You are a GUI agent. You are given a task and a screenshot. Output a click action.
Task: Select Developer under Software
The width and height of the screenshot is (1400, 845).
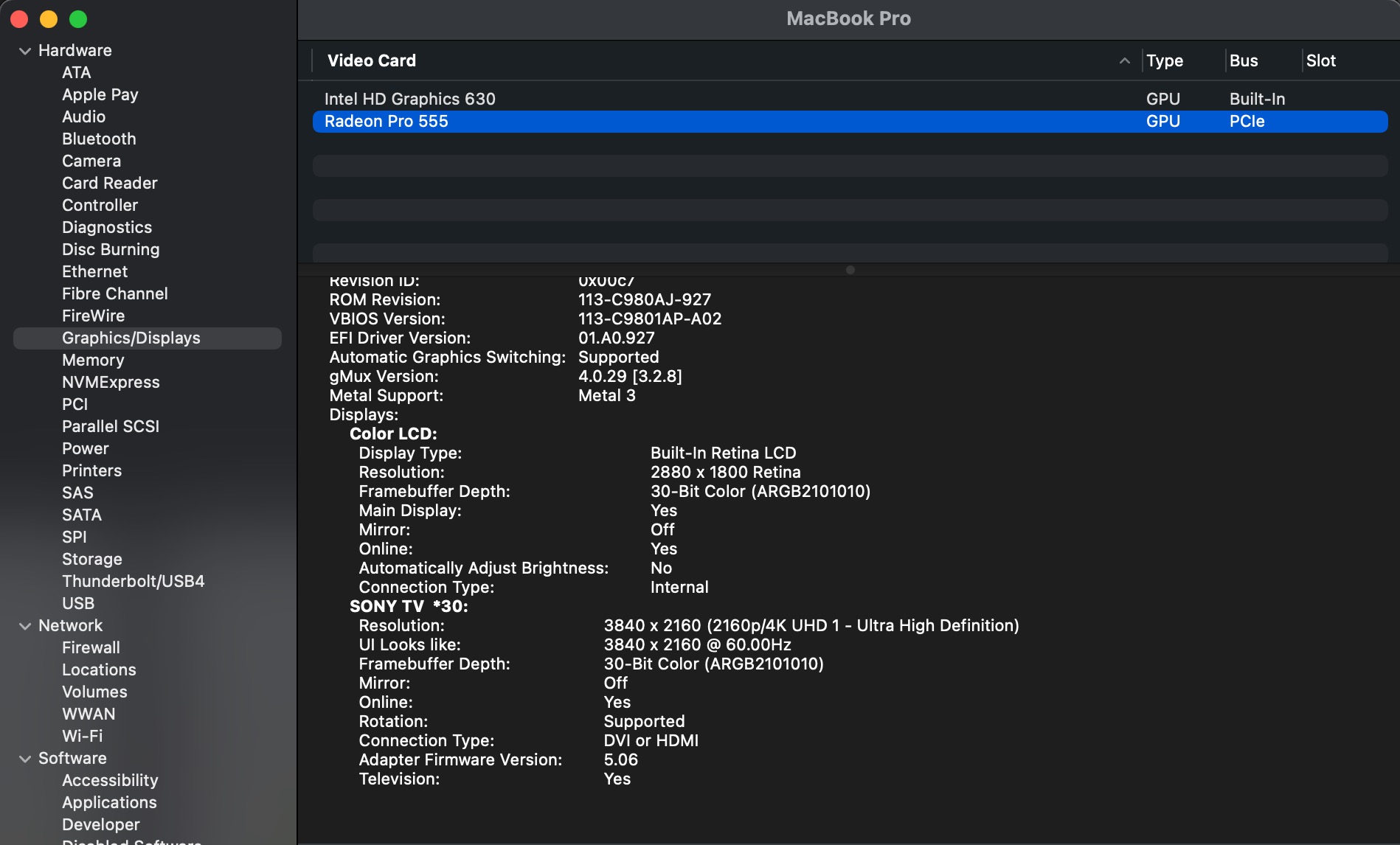101,824
